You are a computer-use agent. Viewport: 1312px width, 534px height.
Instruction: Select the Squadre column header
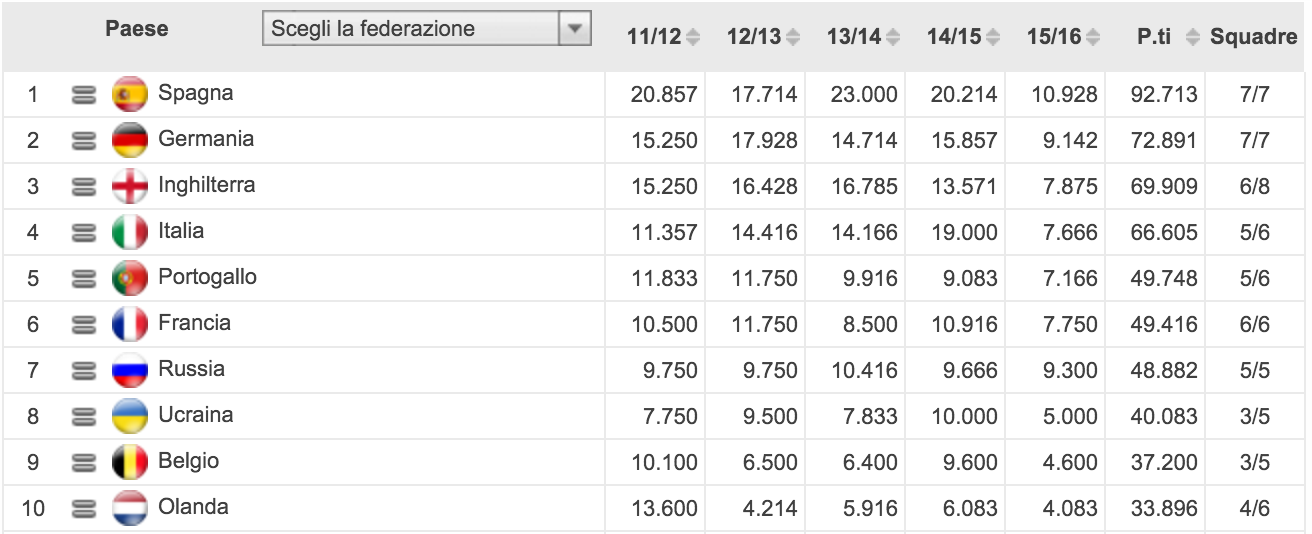[x=1253, y=37]
